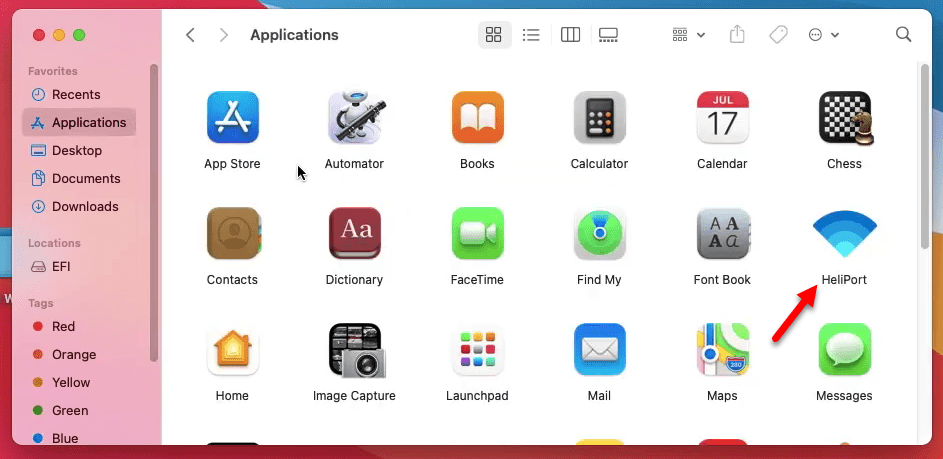The width and height of the screenshot is (943, 459).
Task: Open the Action ellipsis menu
Action: [823, 35]
